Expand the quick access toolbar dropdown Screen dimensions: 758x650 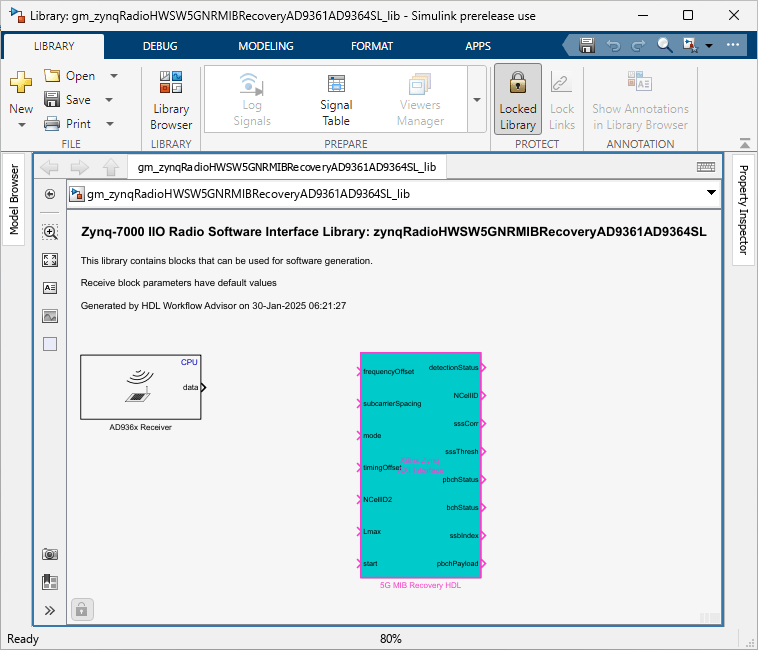pos(709,46)
